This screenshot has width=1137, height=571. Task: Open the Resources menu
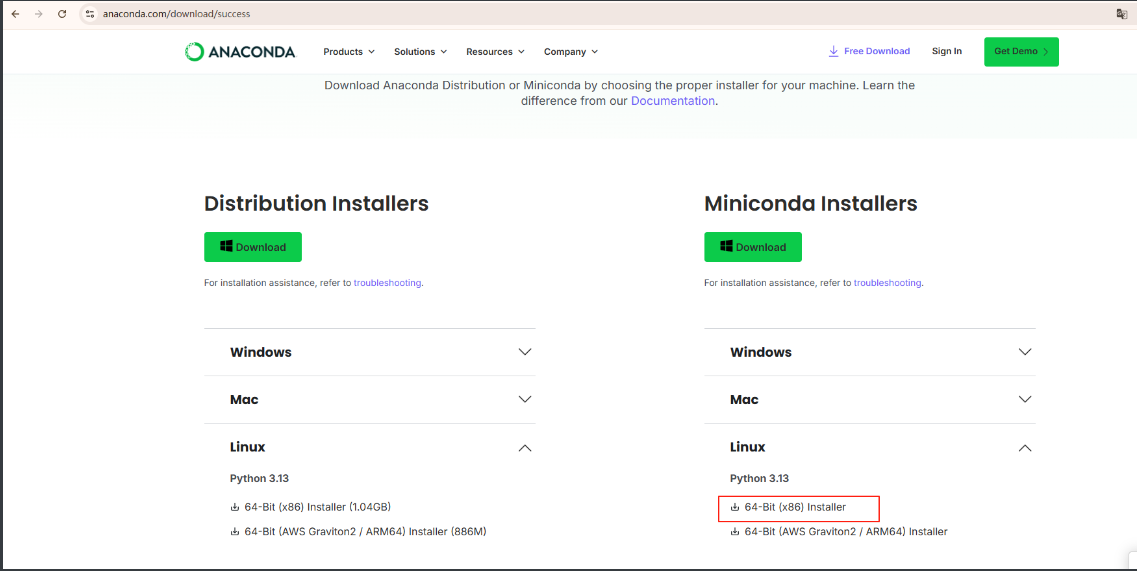pos(495,52)
